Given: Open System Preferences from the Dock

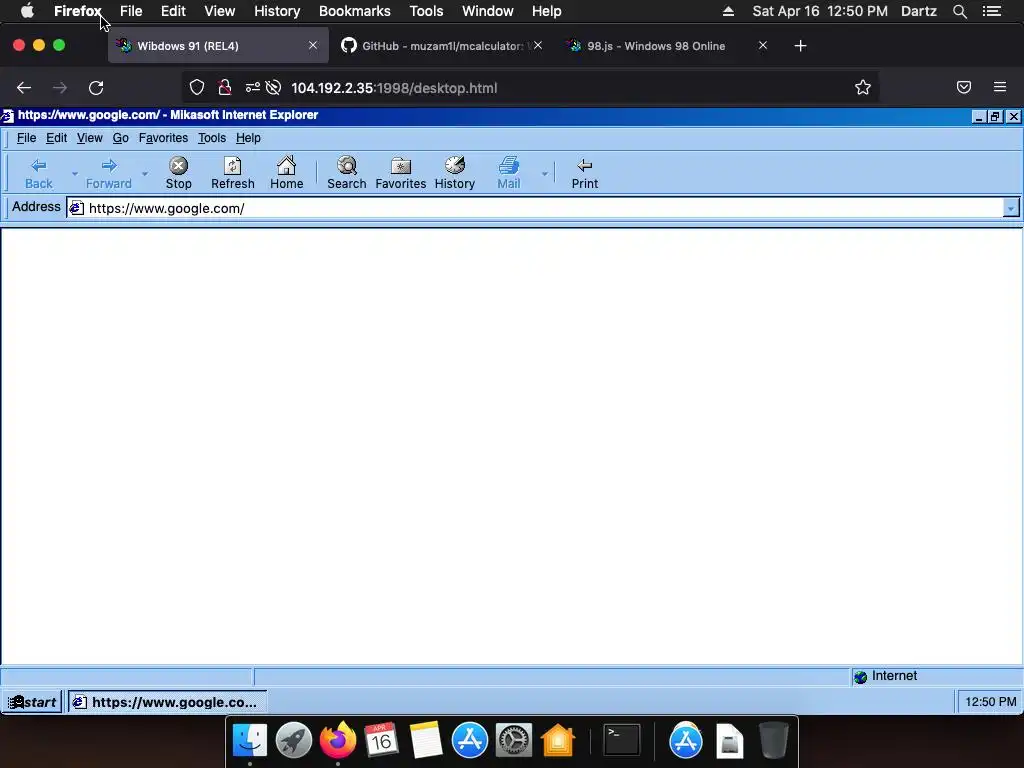Looking at the screenshot, I should coord(513,741).
